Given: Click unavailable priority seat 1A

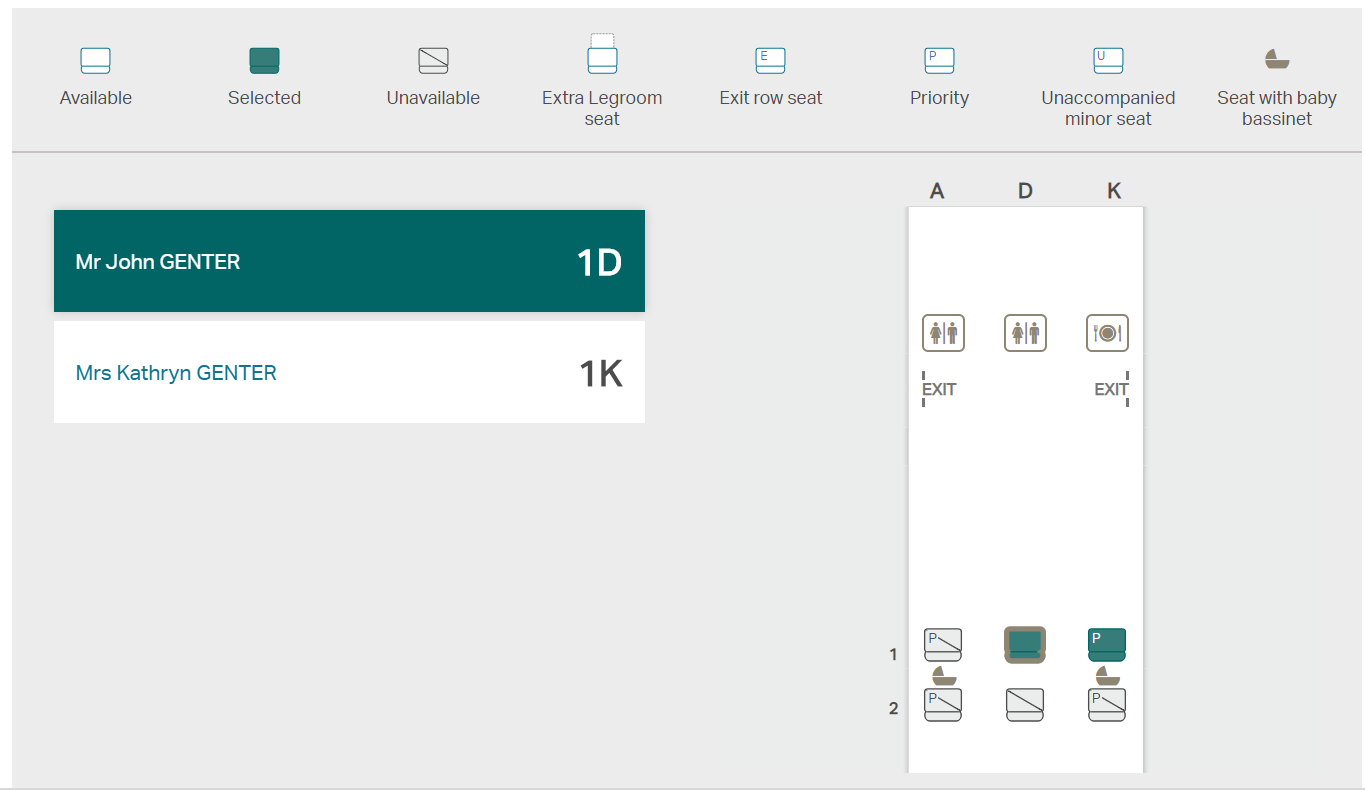Looking at the screenshot, I should (943, 644).
